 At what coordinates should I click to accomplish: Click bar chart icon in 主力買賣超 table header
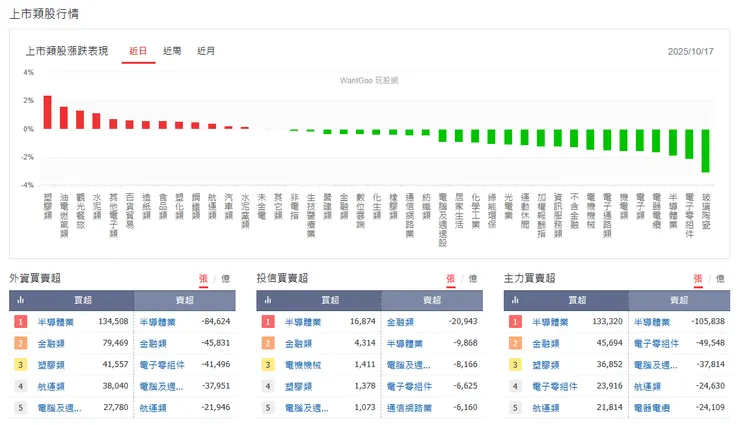coord(515,300)
